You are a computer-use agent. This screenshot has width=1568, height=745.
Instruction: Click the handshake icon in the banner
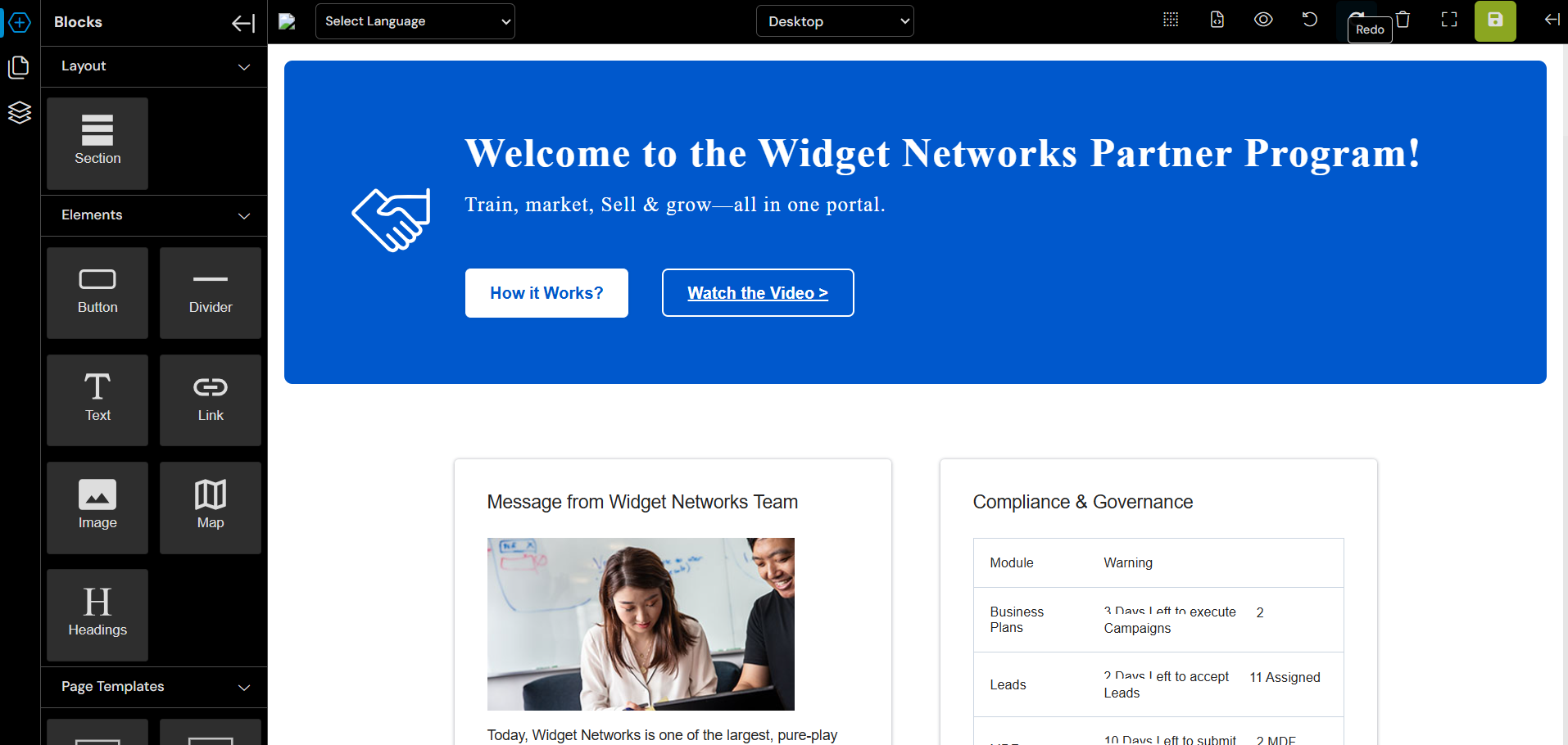[392, 220]
